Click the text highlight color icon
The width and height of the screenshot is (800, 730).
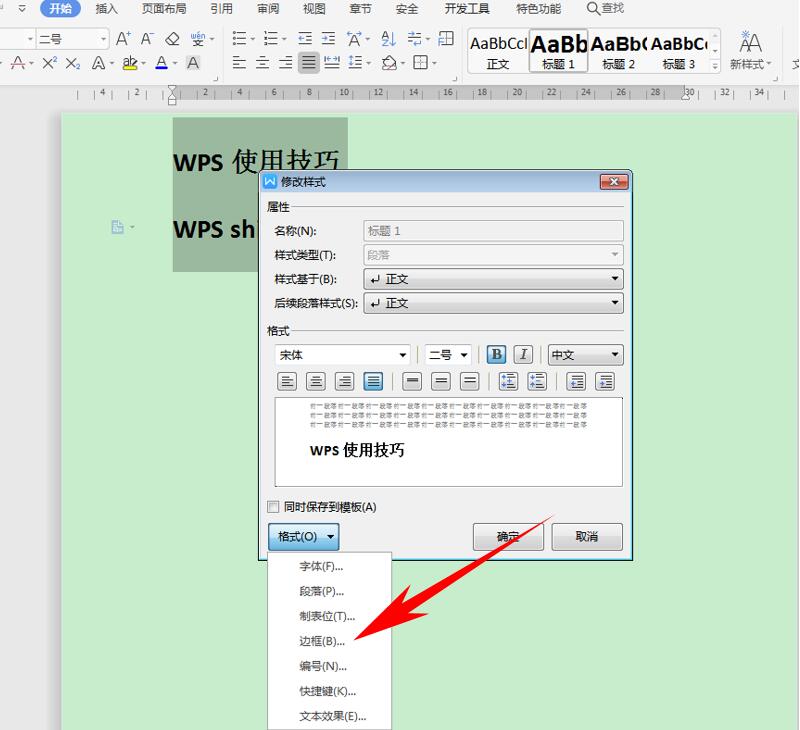130,63
